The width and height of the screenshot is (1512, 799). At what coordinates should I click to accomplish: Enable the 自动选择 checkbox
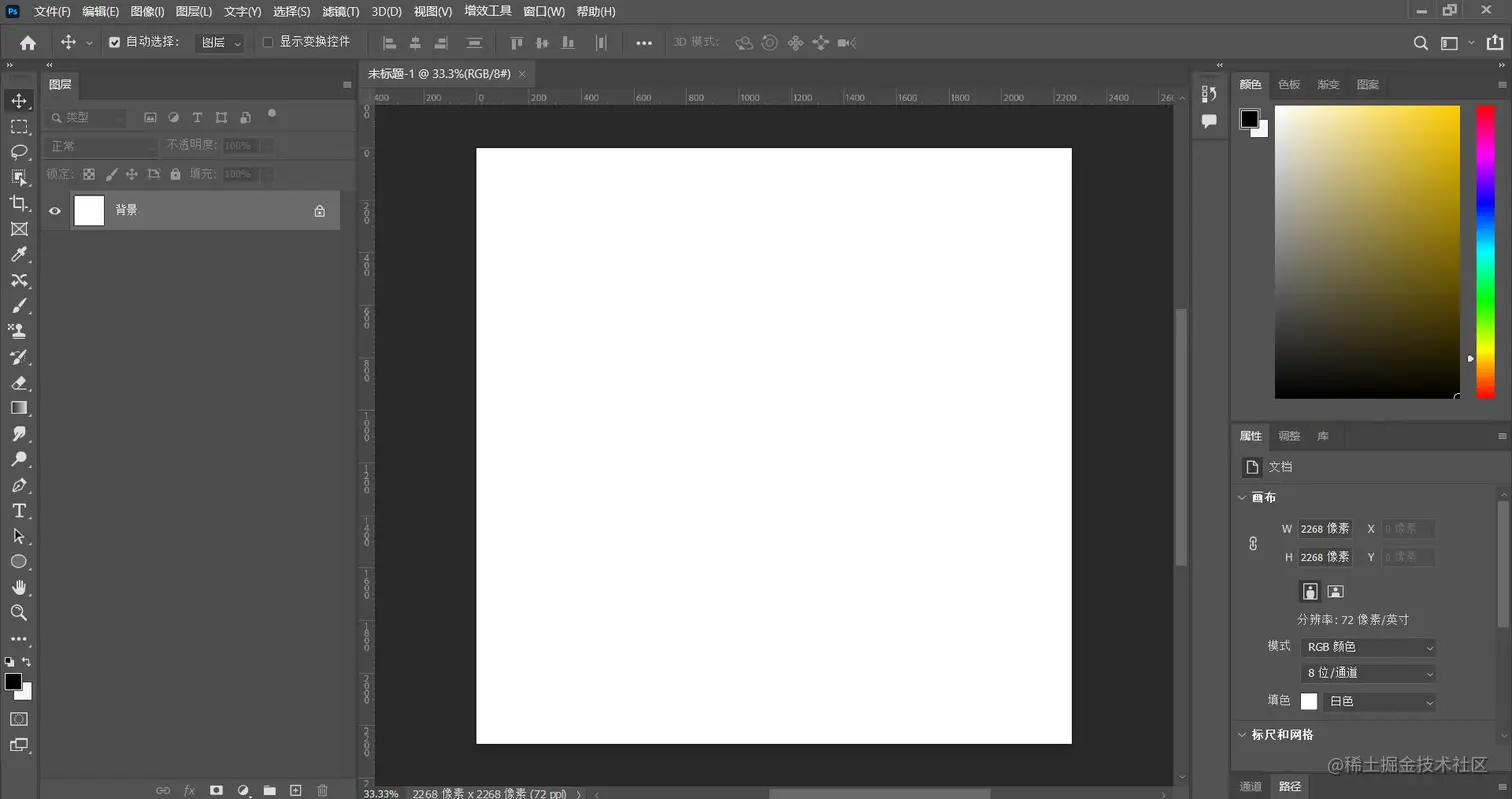[x=115, y=42]
